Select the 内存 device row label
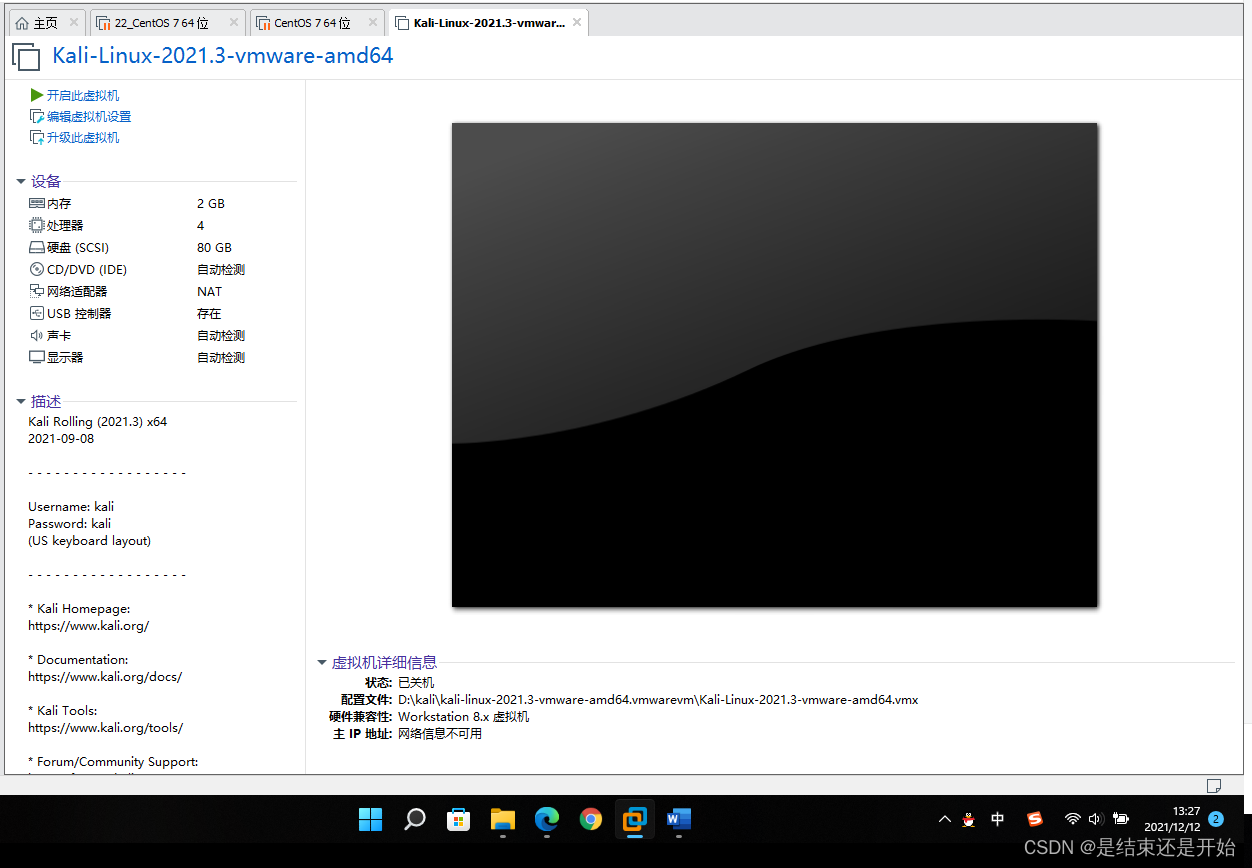This screenshot has width=1252, height=868. [59, 203]
